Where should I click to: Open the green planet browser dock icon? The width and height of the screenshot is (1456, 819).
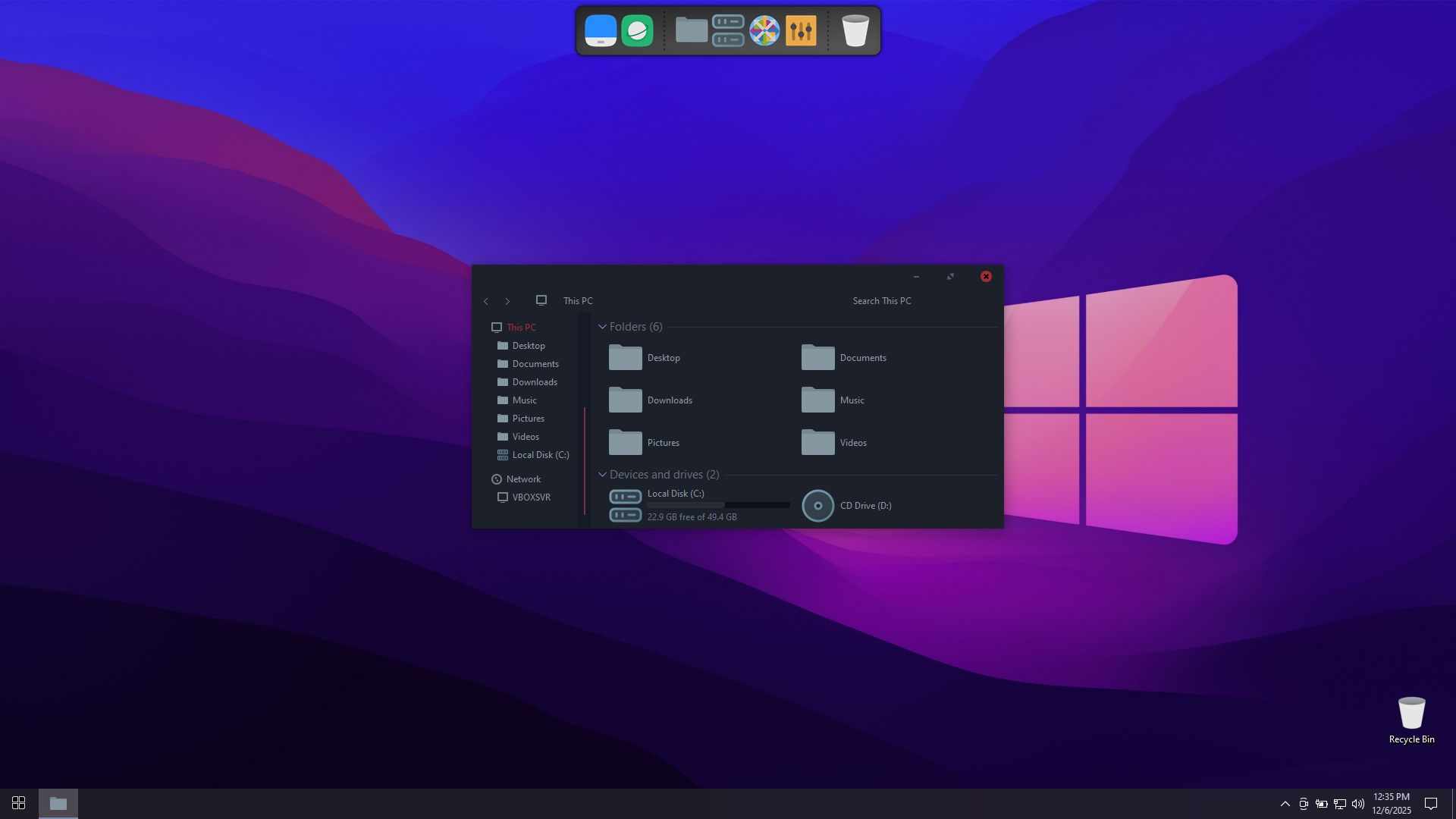(x=637, y=31)
